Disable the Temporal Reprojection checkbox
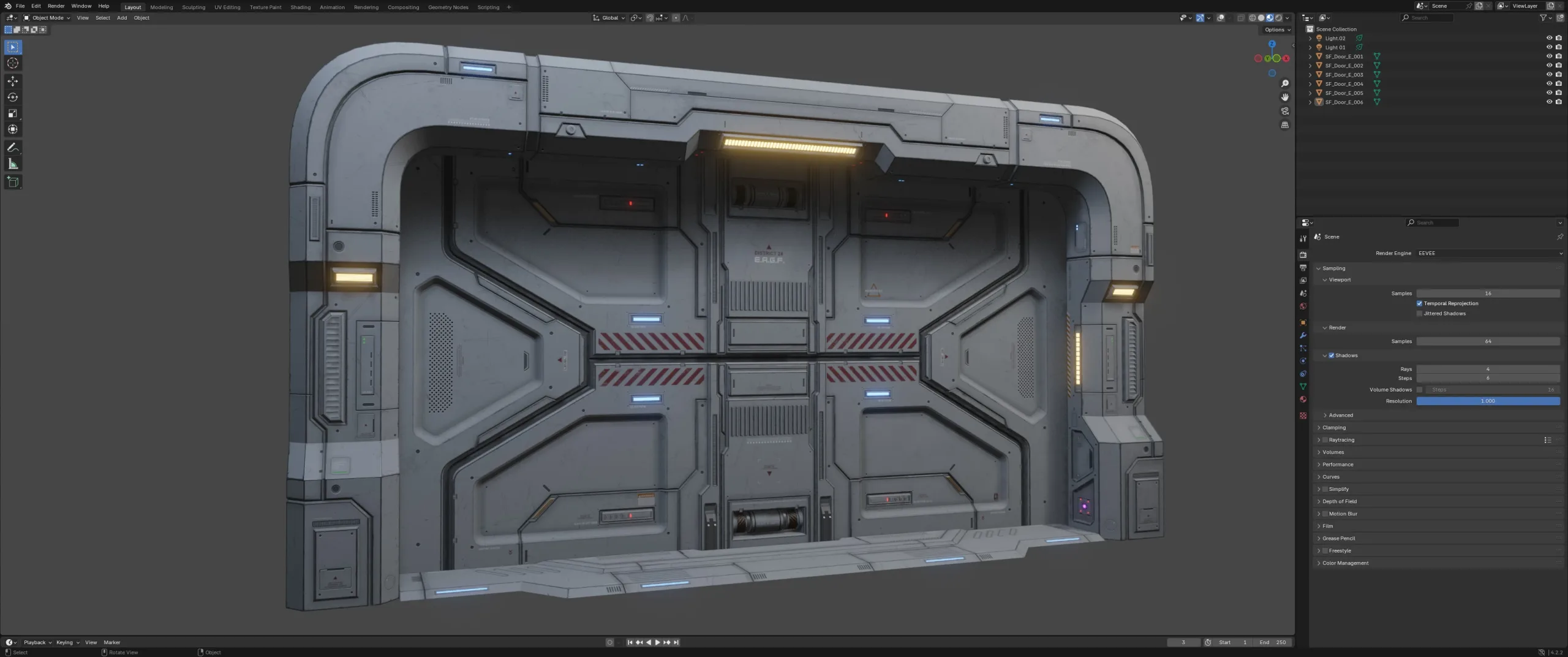The image size is (1568, 657). tap(1420, 303)
